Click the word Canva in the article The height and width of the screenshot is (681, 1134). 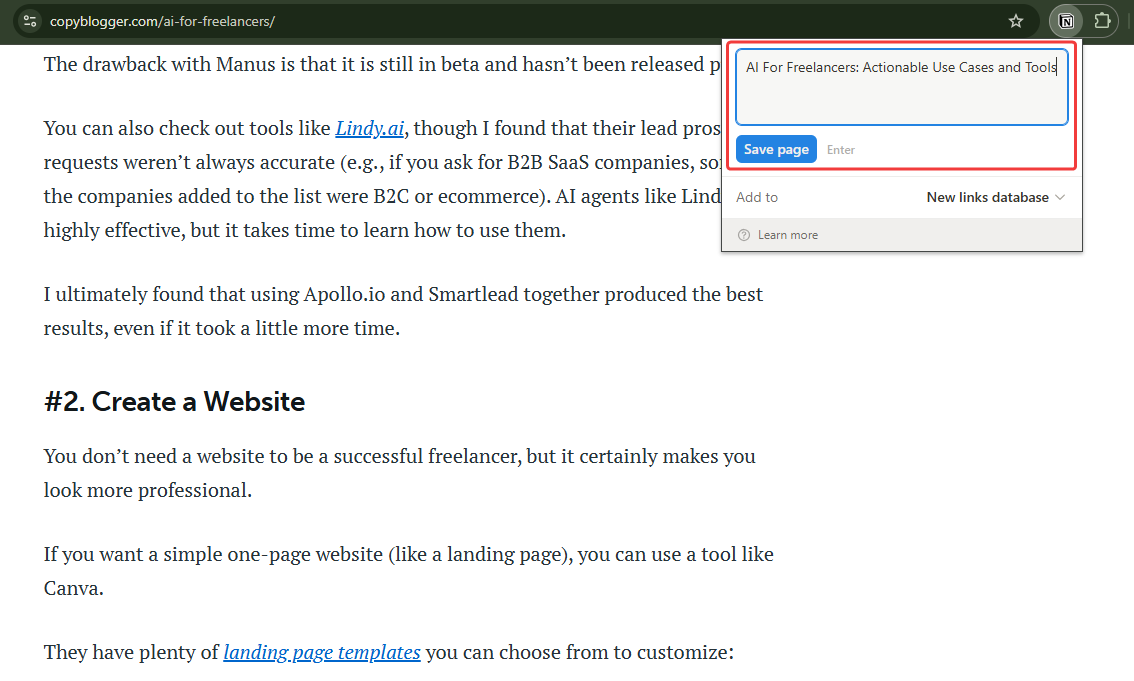click(73, 588)
